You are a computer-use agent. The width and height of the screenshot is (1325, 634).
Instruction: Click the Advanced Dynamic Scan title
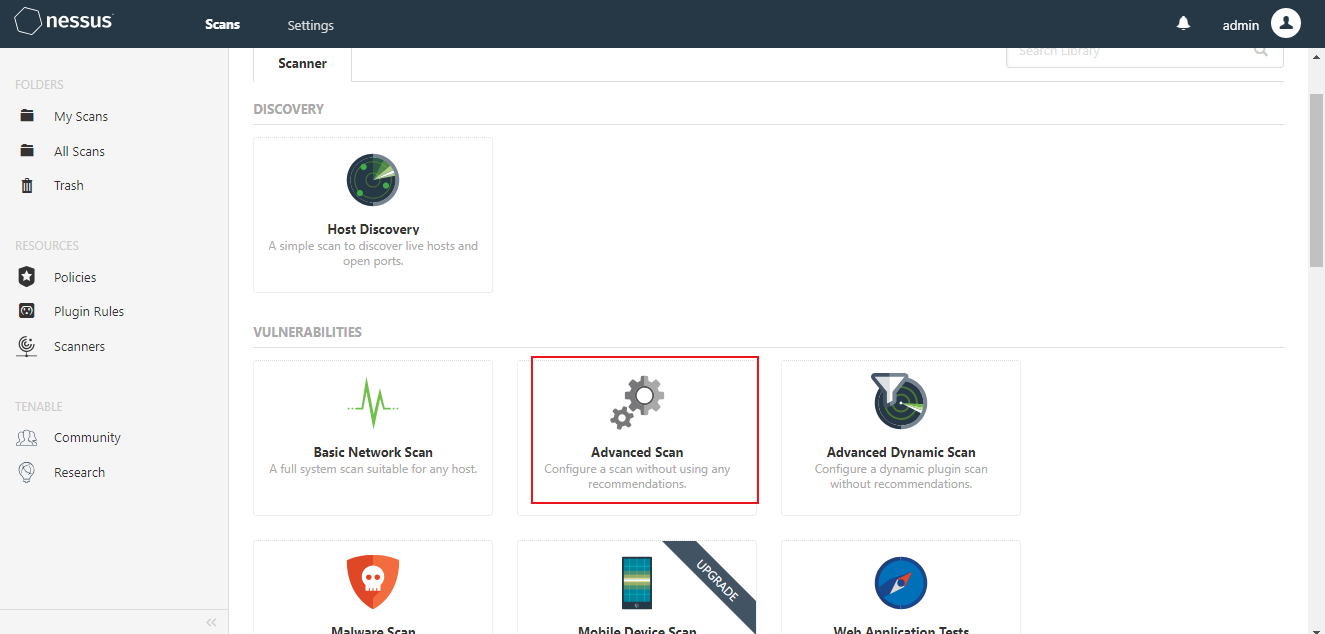pos(901,452)
